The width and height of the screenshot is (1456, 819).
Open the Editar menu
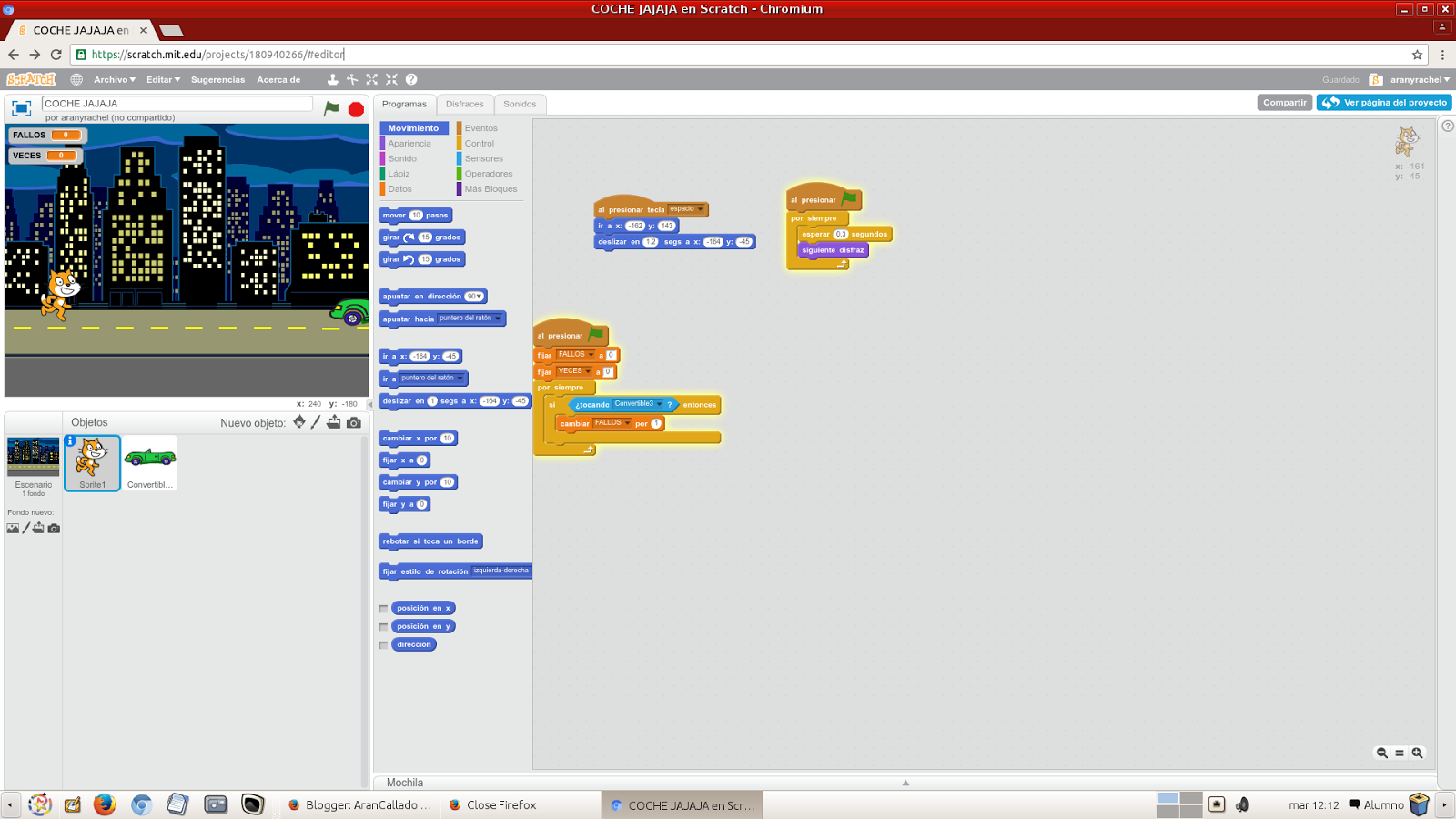pos(162,80)
